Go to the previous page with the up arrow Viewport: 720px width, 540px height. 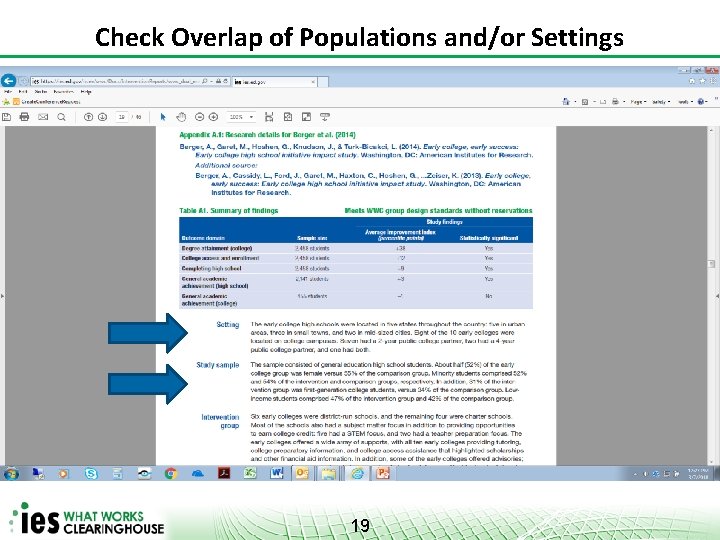(x=88, y=117)
